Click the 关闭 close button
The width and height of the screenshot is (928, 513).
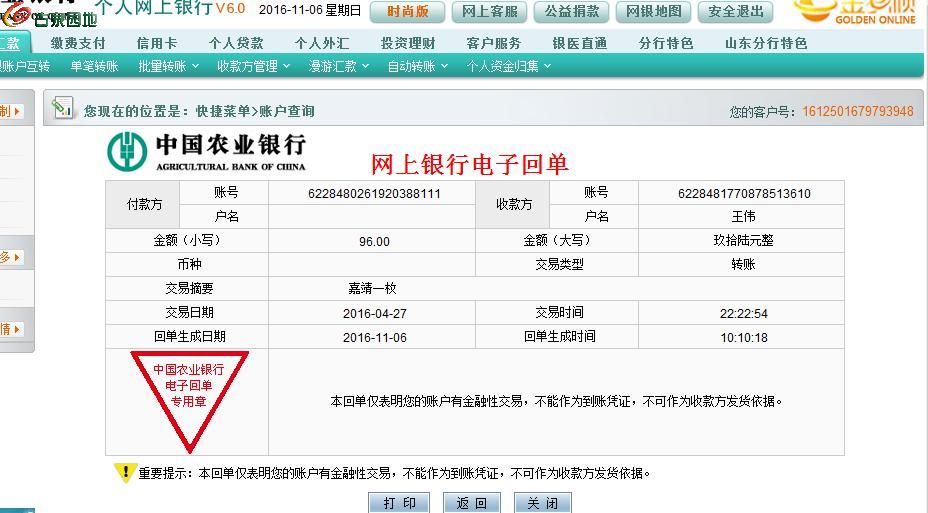543,503
